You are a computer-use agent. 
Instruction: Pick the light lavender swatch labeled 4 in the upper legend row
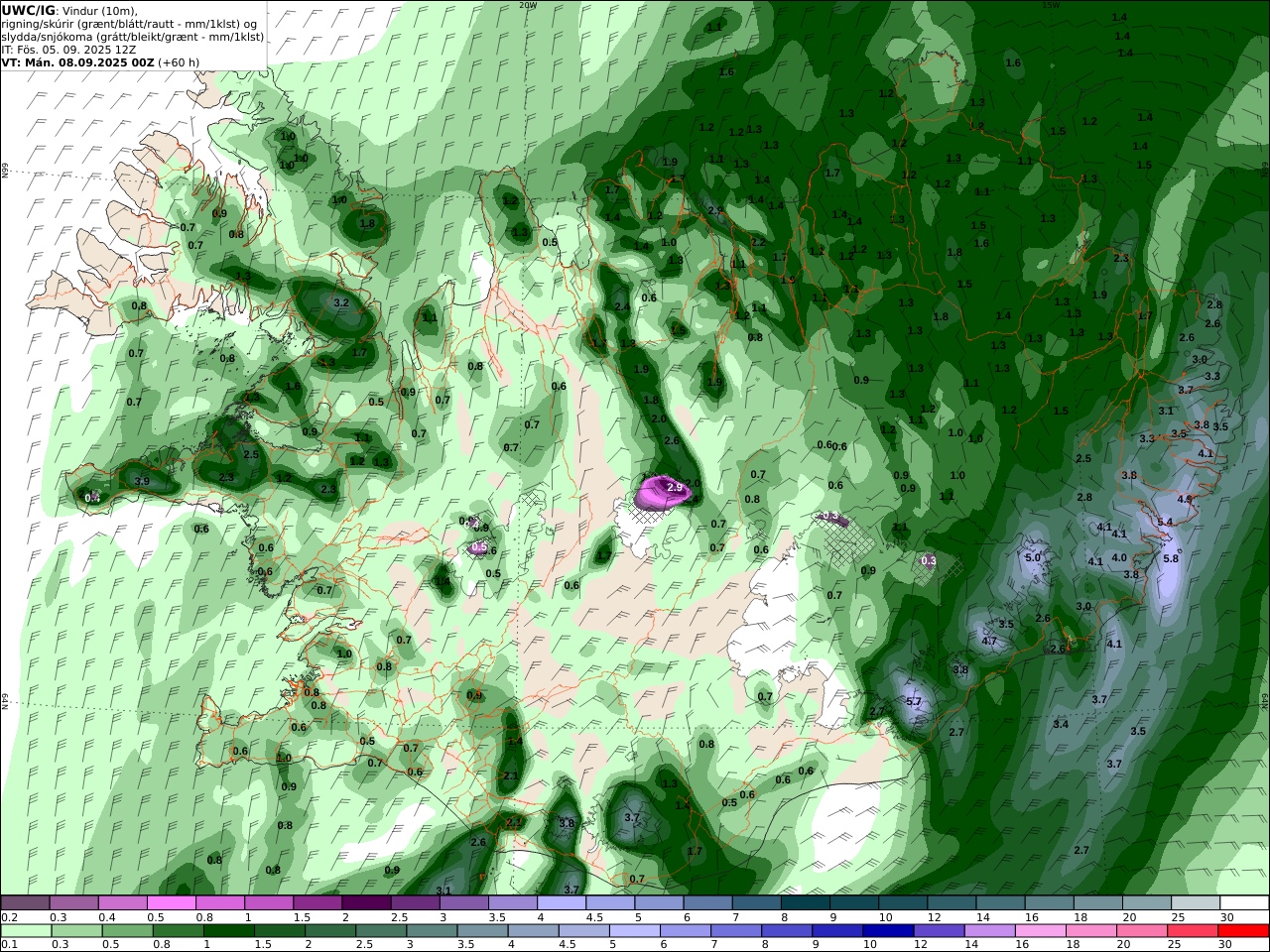[562, 903]
